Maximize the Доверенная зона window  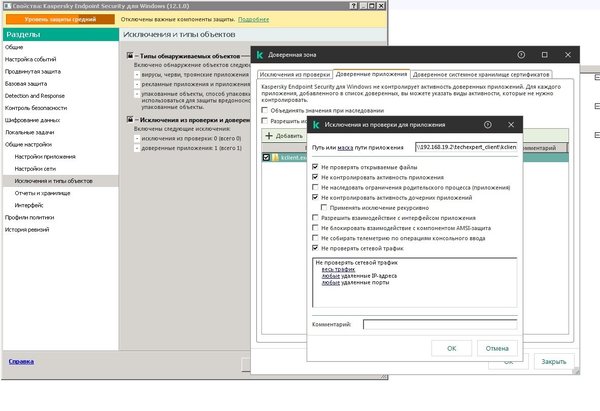(545, 55)
